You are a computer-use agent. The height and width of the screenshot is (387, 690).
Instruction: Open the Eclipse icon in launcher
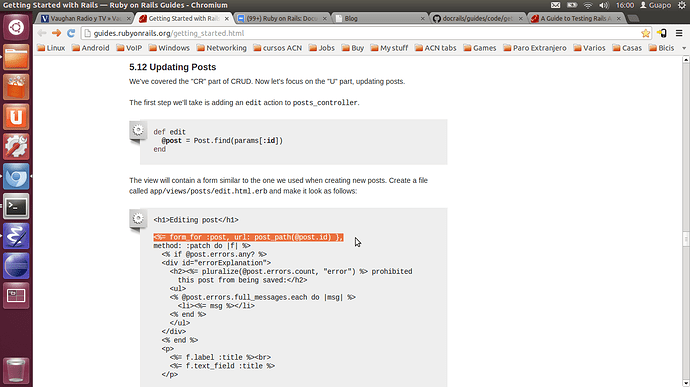pyautogui.click(x=16, y=266)
